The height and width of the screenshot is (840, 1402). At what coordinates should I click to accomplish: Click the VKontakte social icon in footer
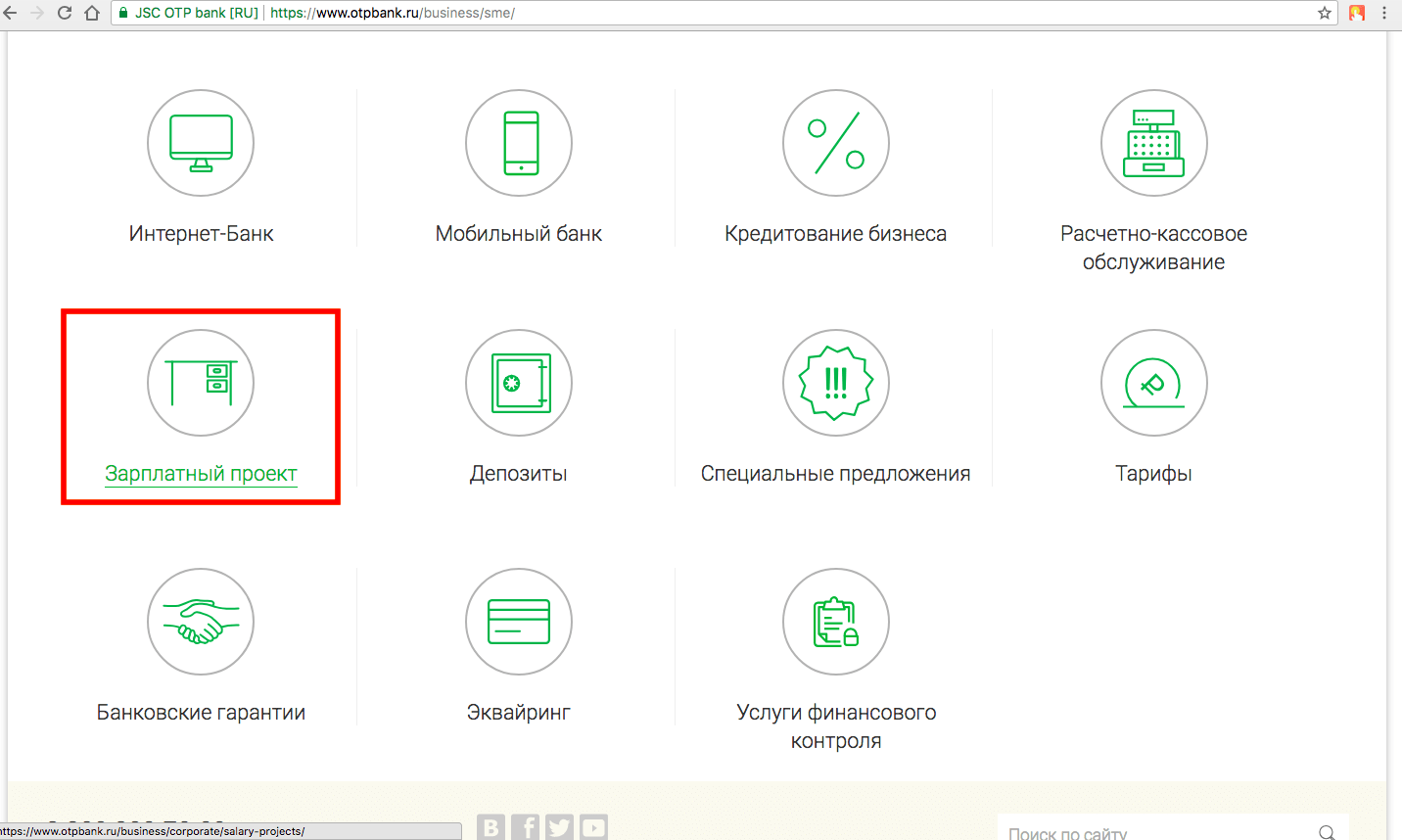[x=491, y=827]
